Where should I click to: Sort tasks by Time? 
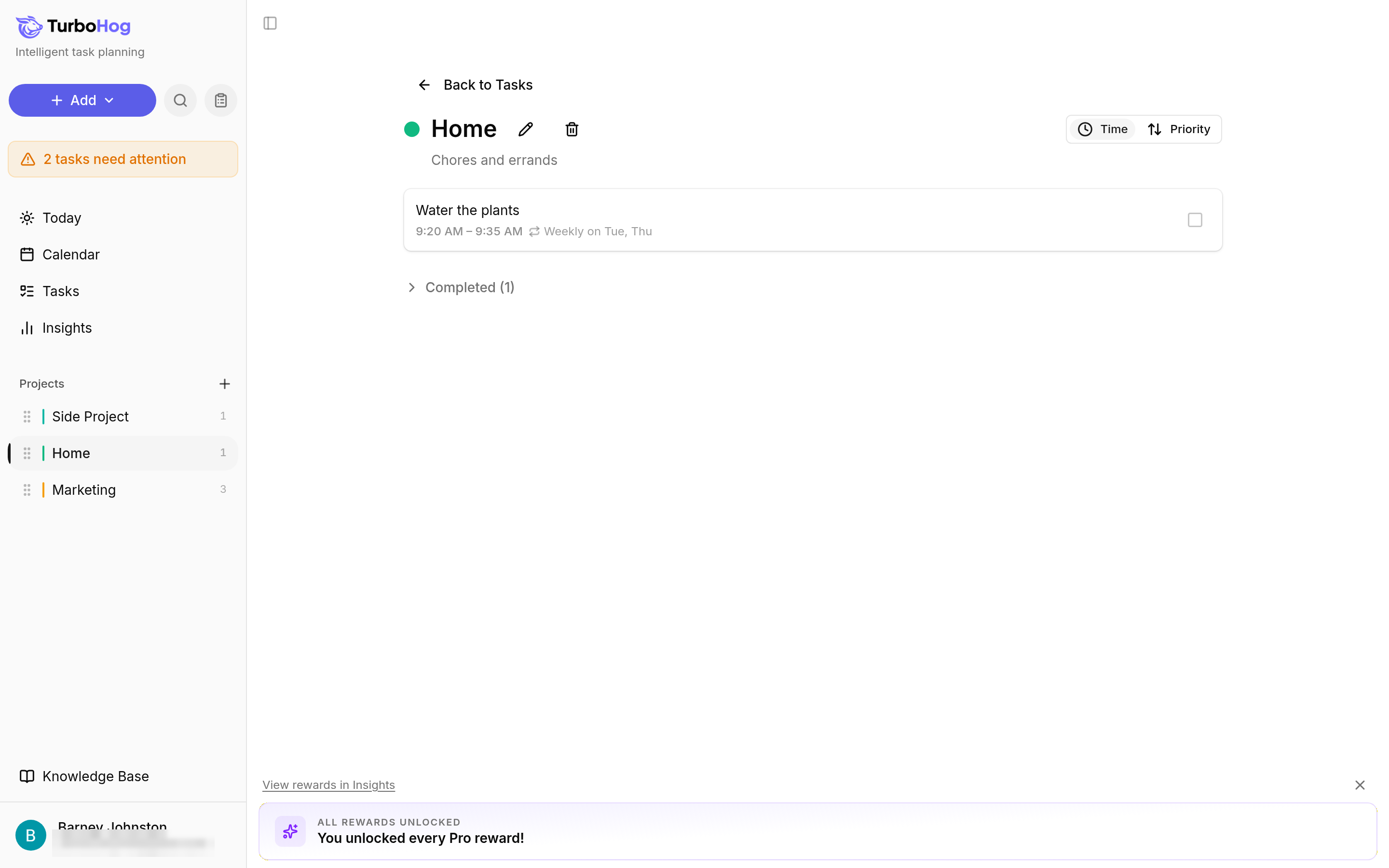1103,129
